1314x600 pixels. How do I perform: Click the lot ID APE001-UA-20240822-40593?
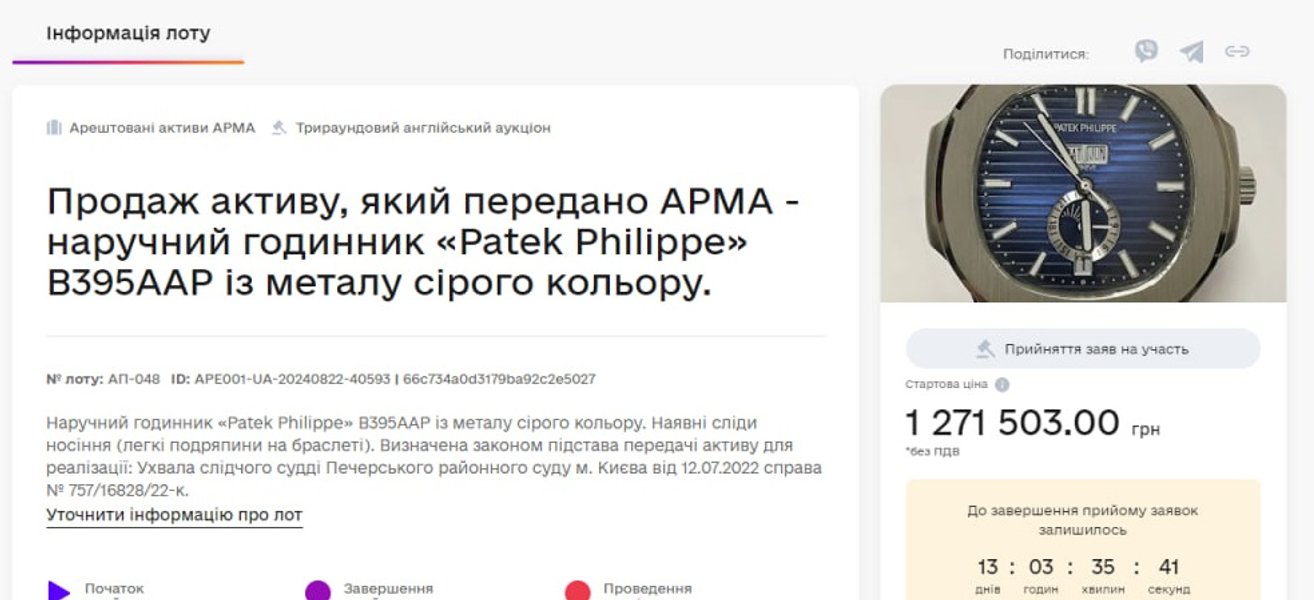point(292,379)
